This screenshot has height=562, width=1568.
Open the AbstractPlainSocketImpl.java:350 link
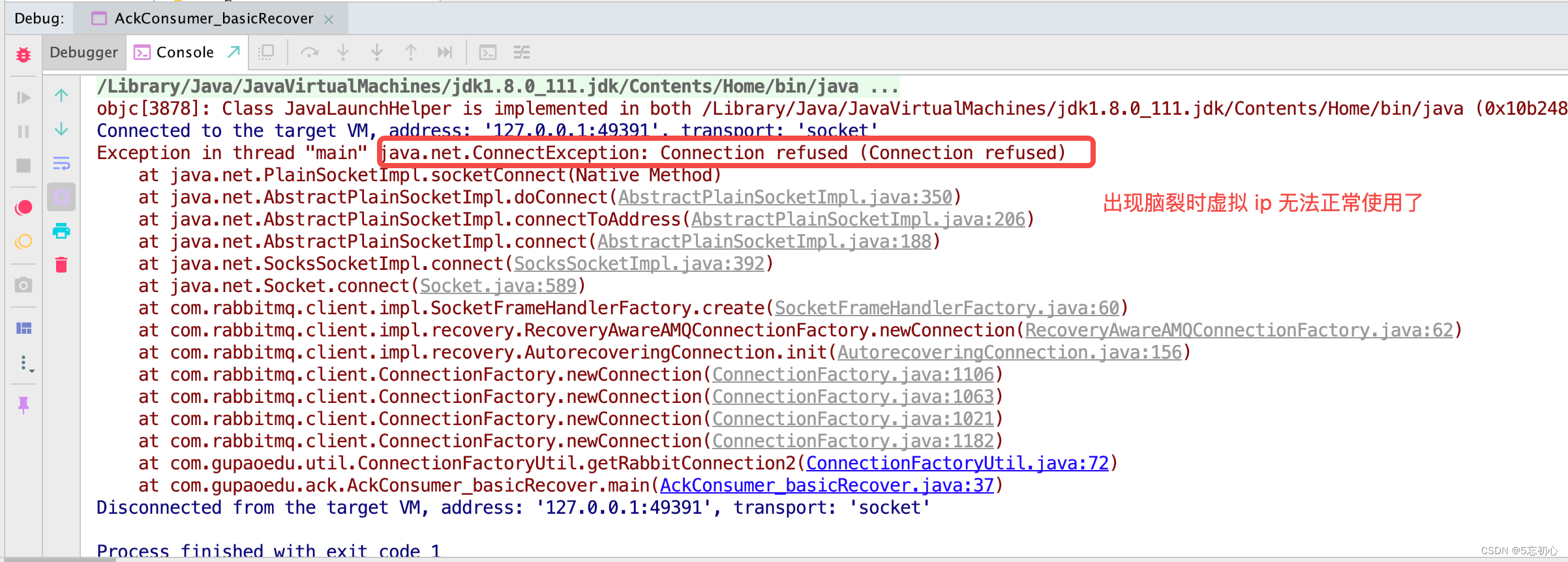pos(785,197)
